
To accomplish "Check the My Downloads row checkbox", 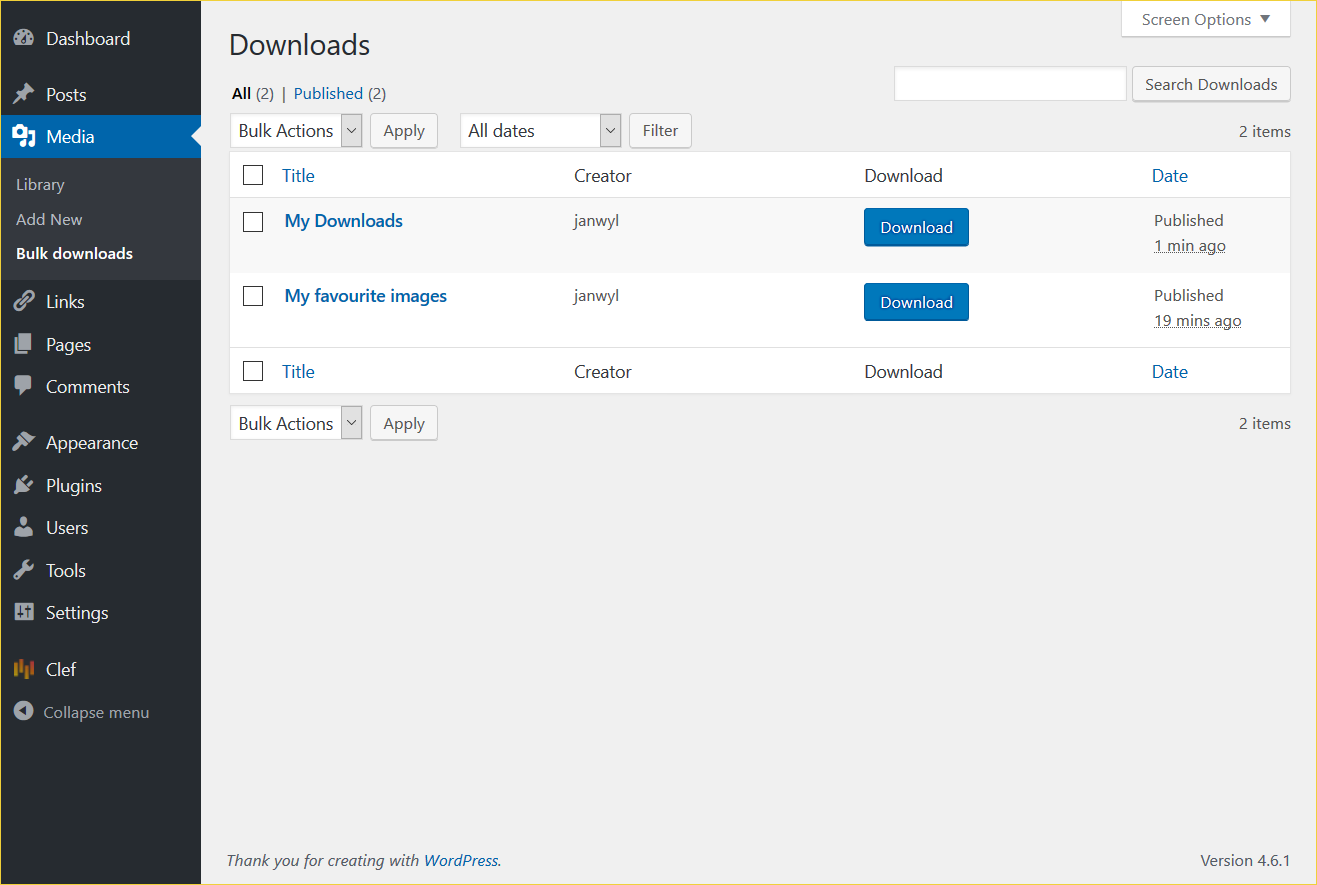I will [253, 221].
